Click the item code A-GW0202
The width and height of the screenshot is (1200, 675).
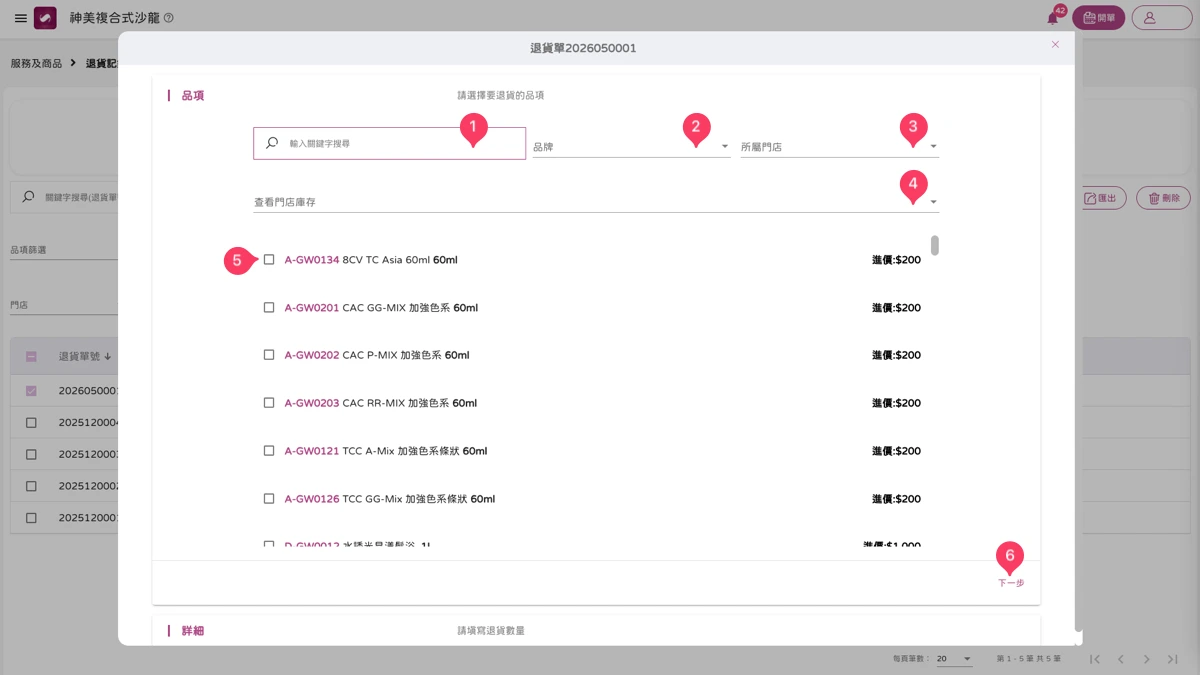312,355
